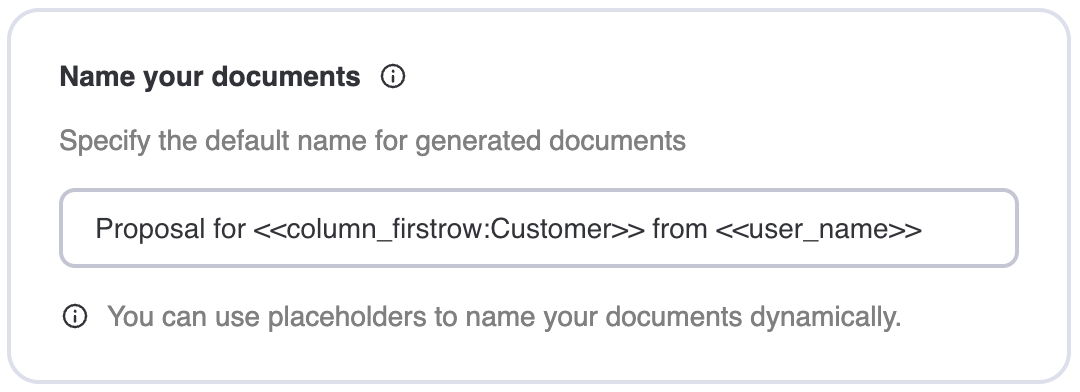Viewport: 1080px width, 392px height.
Task: Click empty space after user_name placeholder
Action: (x=968, y=229)
